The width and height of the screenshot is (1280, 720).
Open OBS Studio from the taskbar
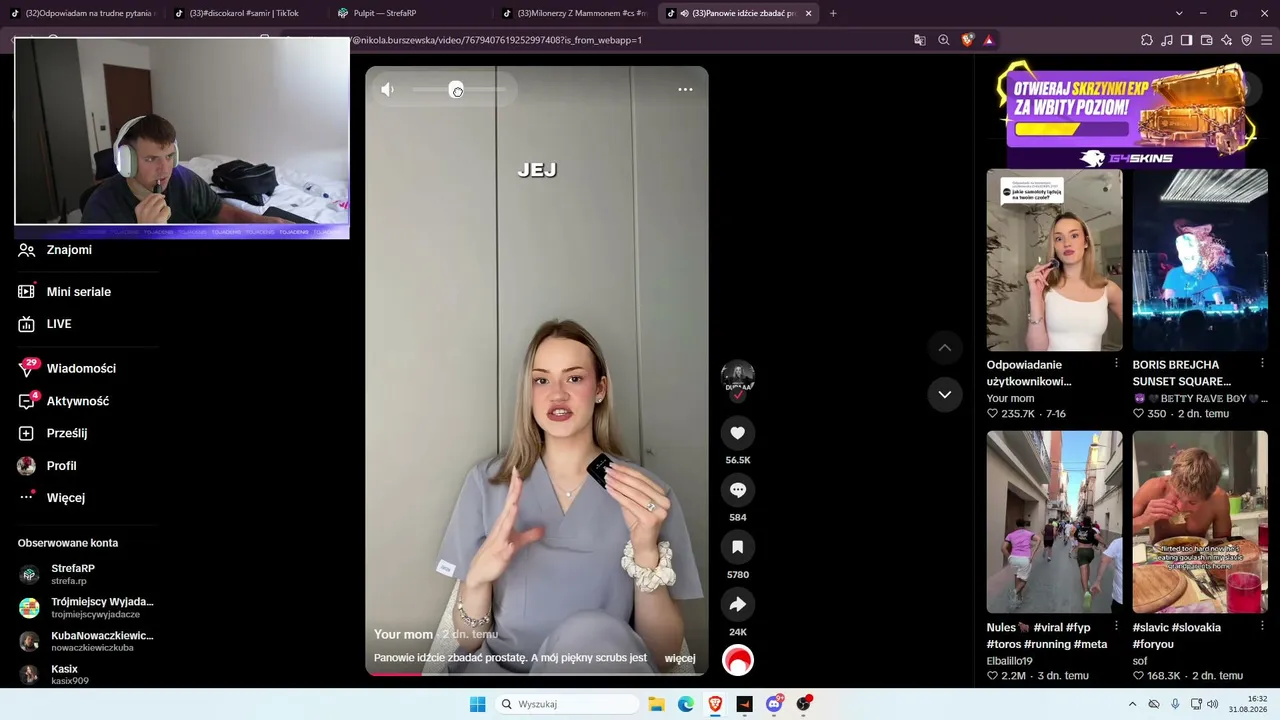pyautogui.click(x=803, y=704)
